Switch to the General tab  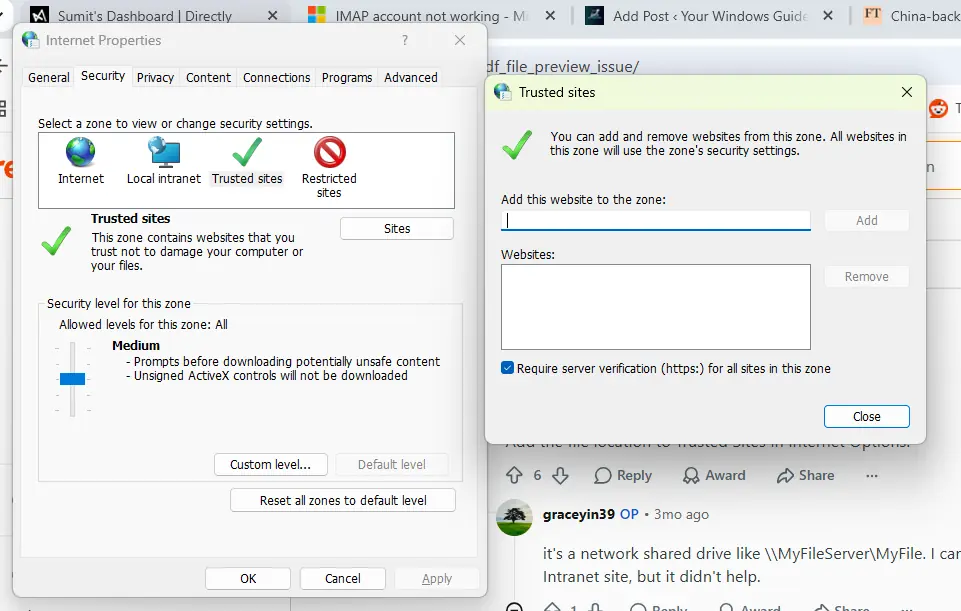point(49,78)
